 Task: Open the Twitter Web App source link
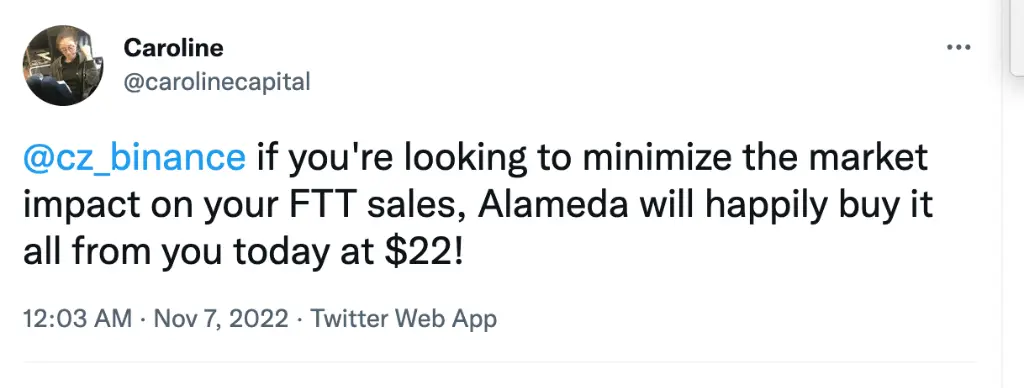point(403,319)
